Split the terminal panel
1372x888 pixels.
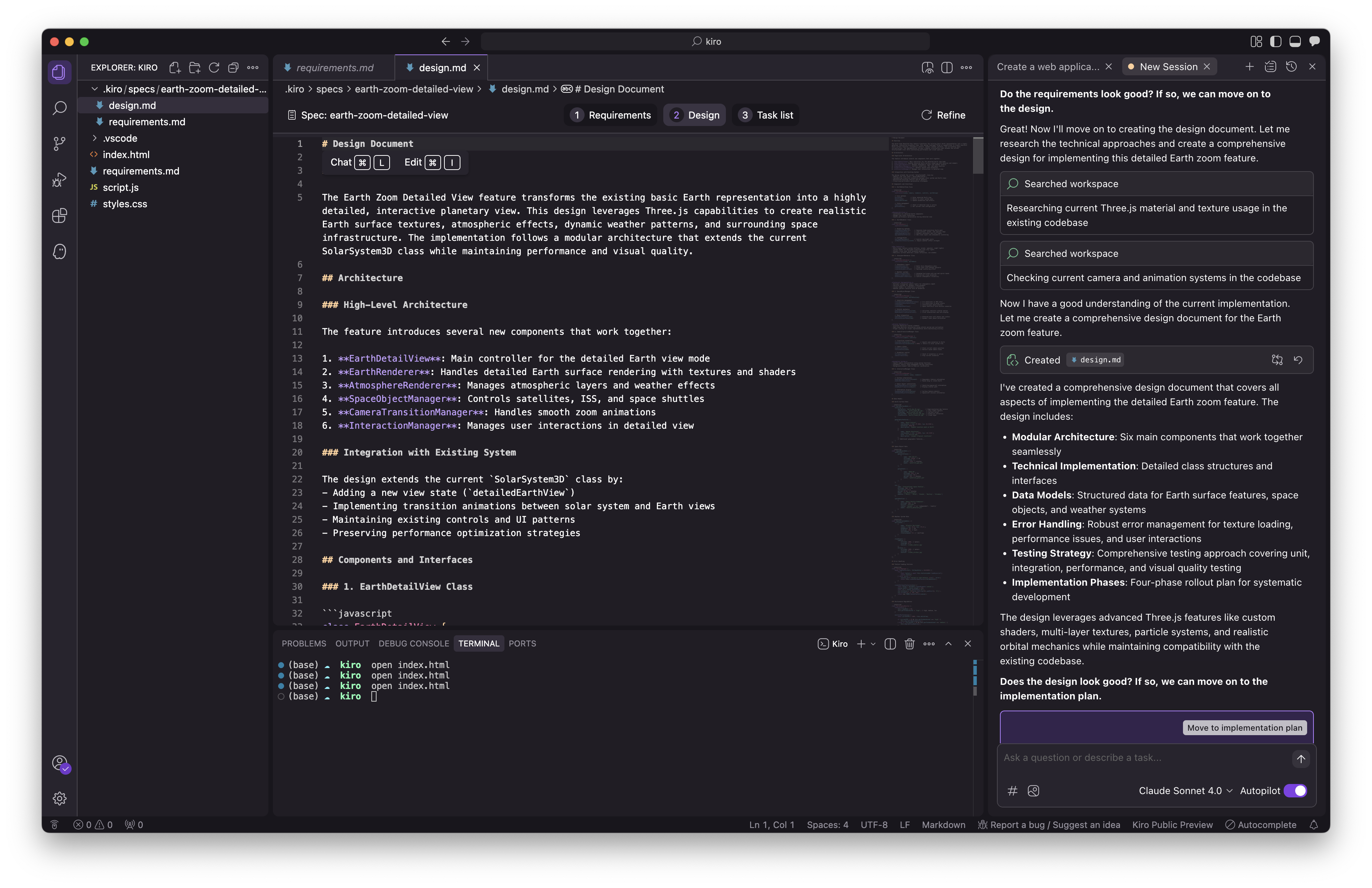890,644
